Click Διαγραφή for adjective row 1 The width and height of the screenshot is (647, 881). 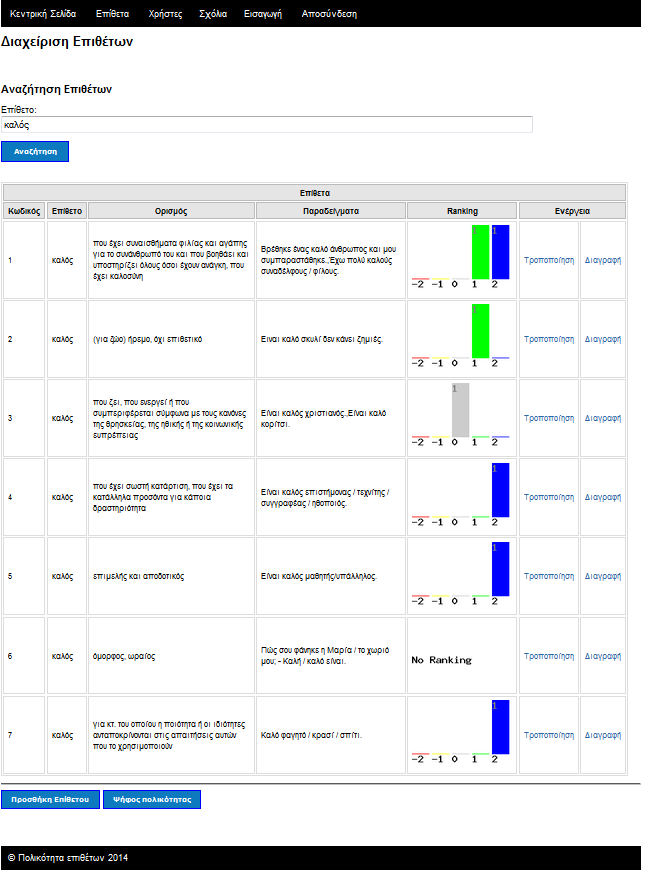coord(603,260)
